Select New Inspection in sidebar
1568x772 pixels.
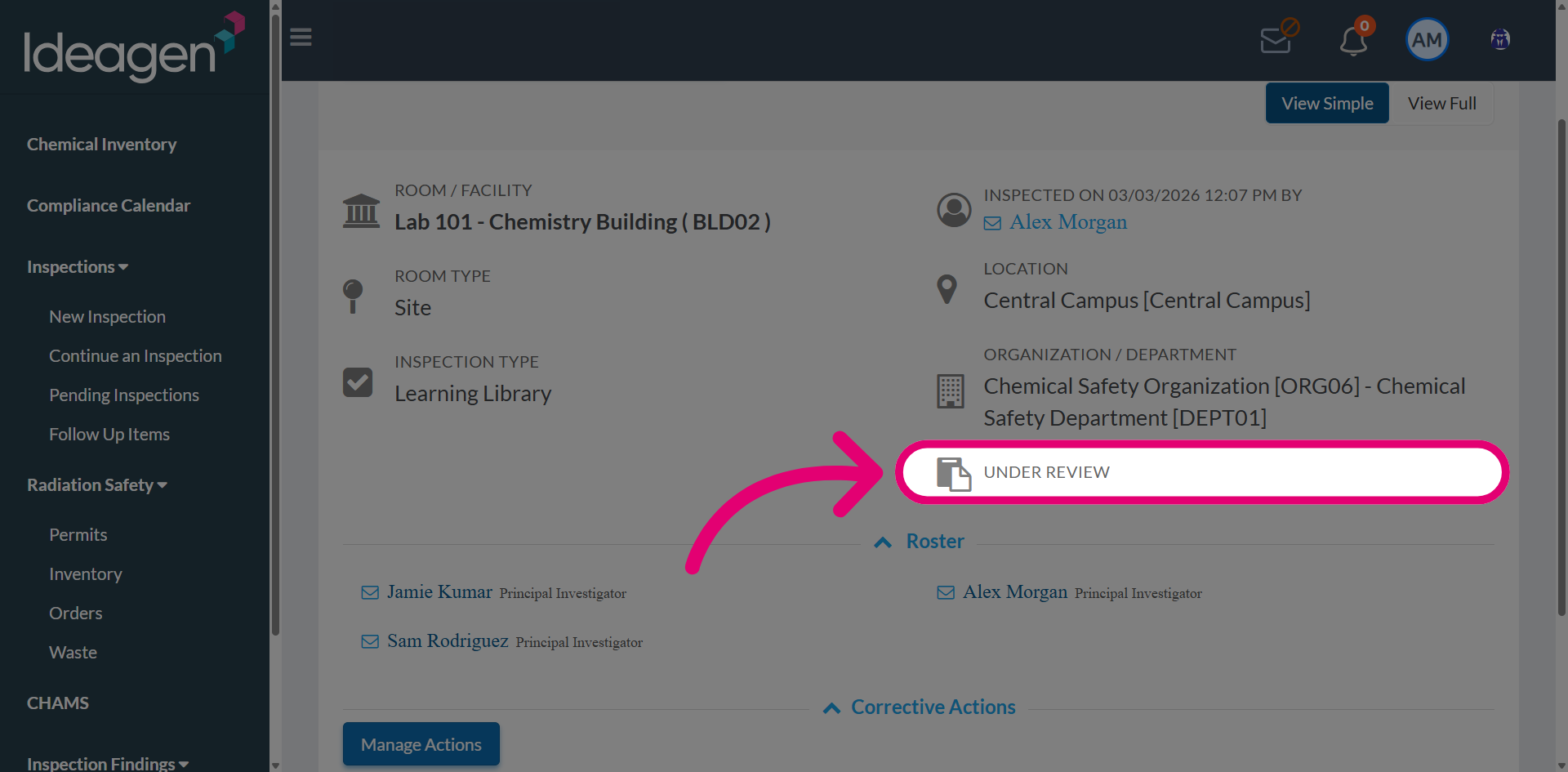point(107,317)
